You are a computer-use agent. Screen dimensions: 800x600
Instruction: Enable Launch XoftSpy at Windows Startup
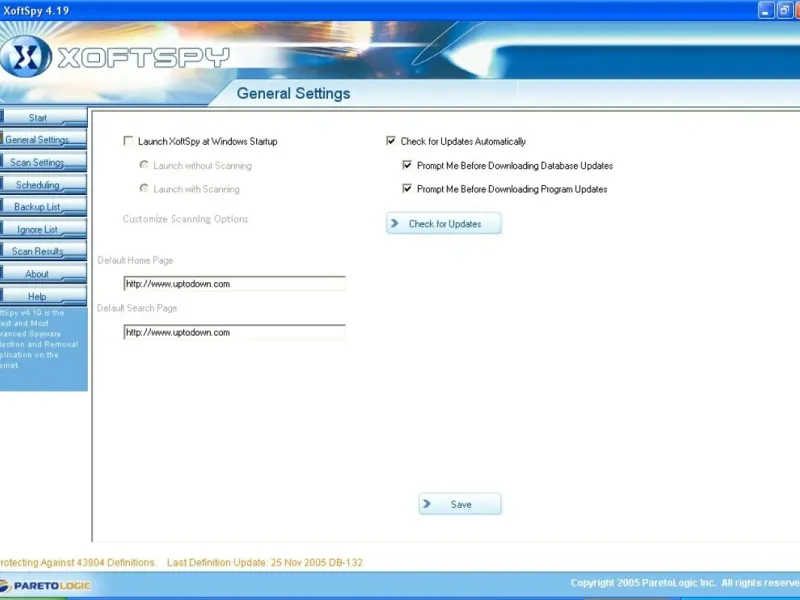coord(129,141)
